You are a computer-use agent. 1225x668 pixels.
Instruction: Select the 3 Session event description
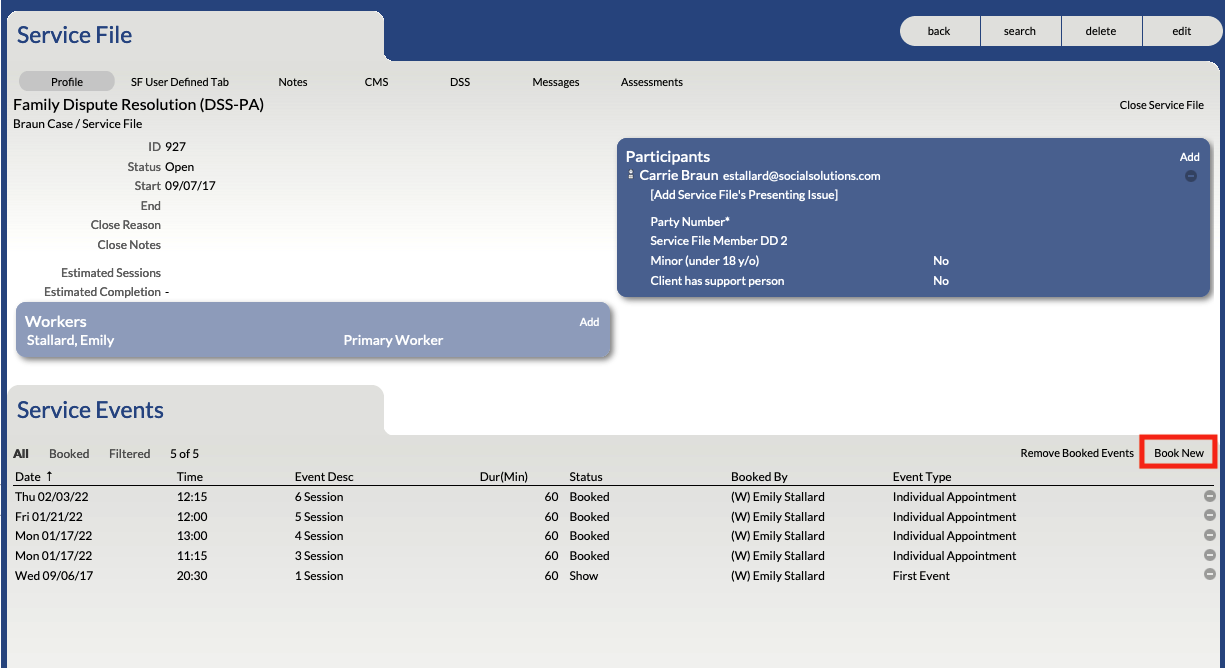click(319, 556)
